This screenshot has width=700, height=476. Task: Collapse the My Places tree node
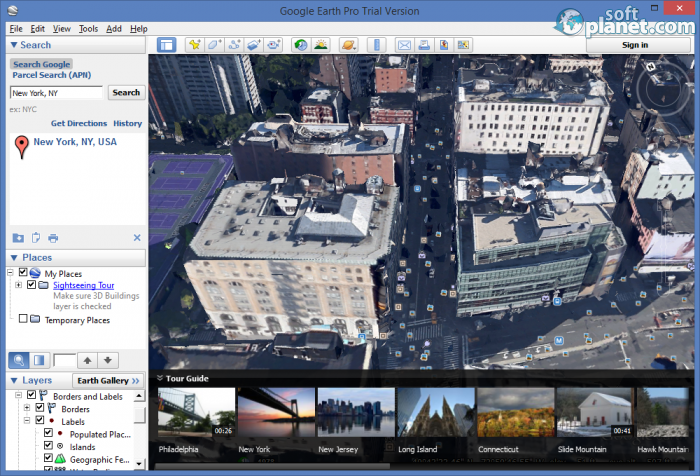[10, 272]
